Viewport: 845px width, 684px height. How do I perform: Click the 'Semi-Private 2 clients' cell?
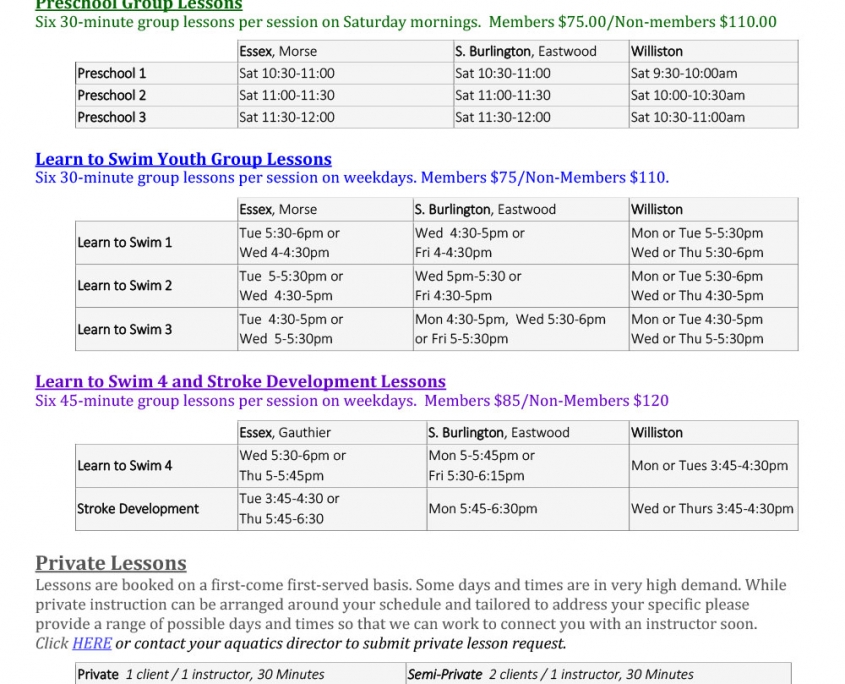598,674
